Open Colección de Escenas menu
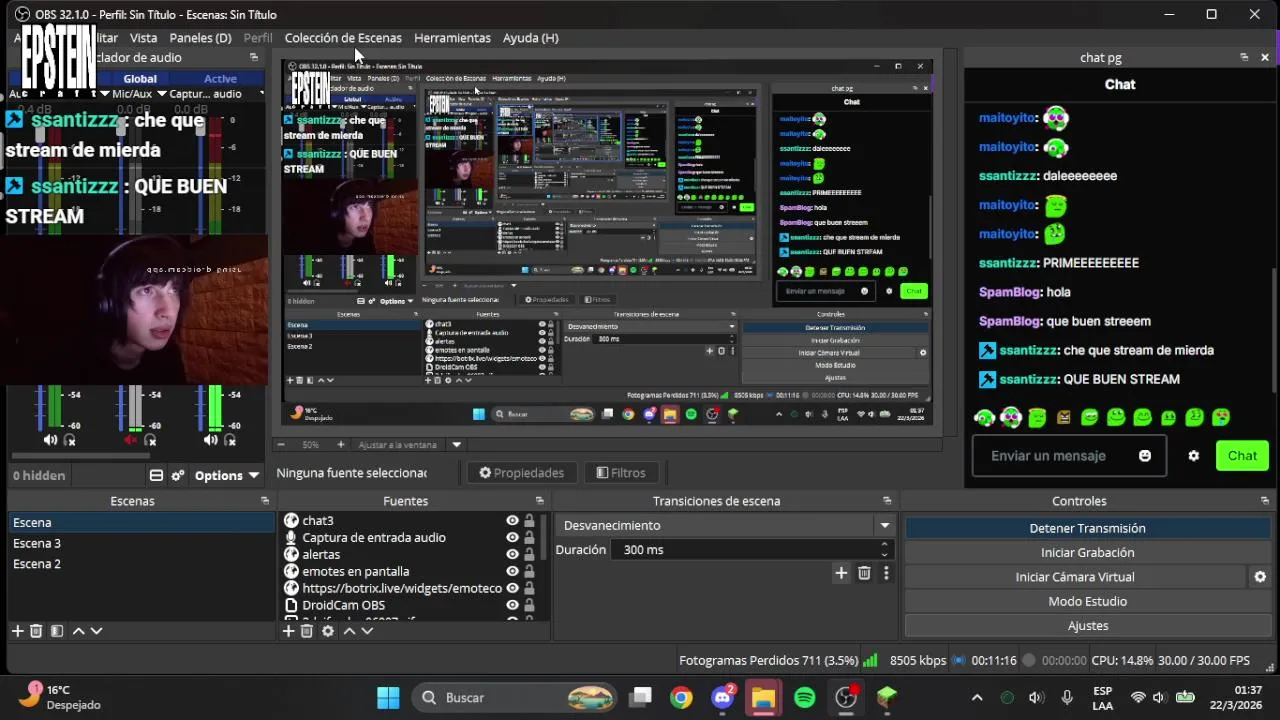Screen dimensions: 1280x720 tap(343, 38)
